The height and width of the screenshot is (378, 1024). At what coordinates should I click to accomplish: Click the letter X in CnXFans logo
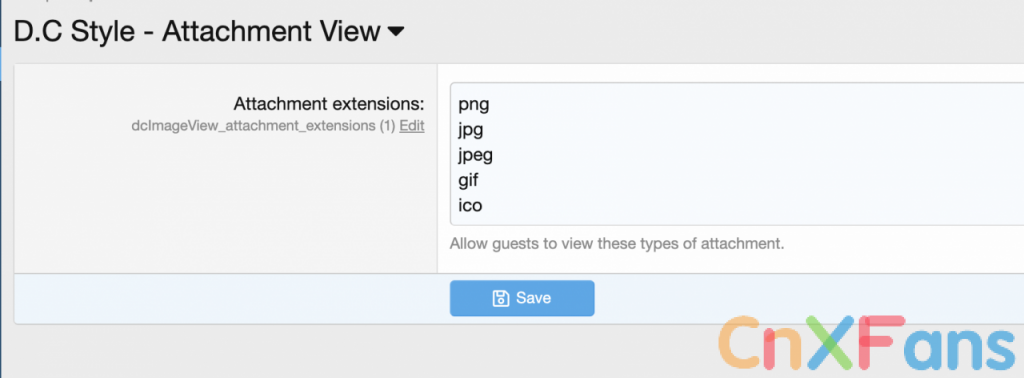(832, 343)
